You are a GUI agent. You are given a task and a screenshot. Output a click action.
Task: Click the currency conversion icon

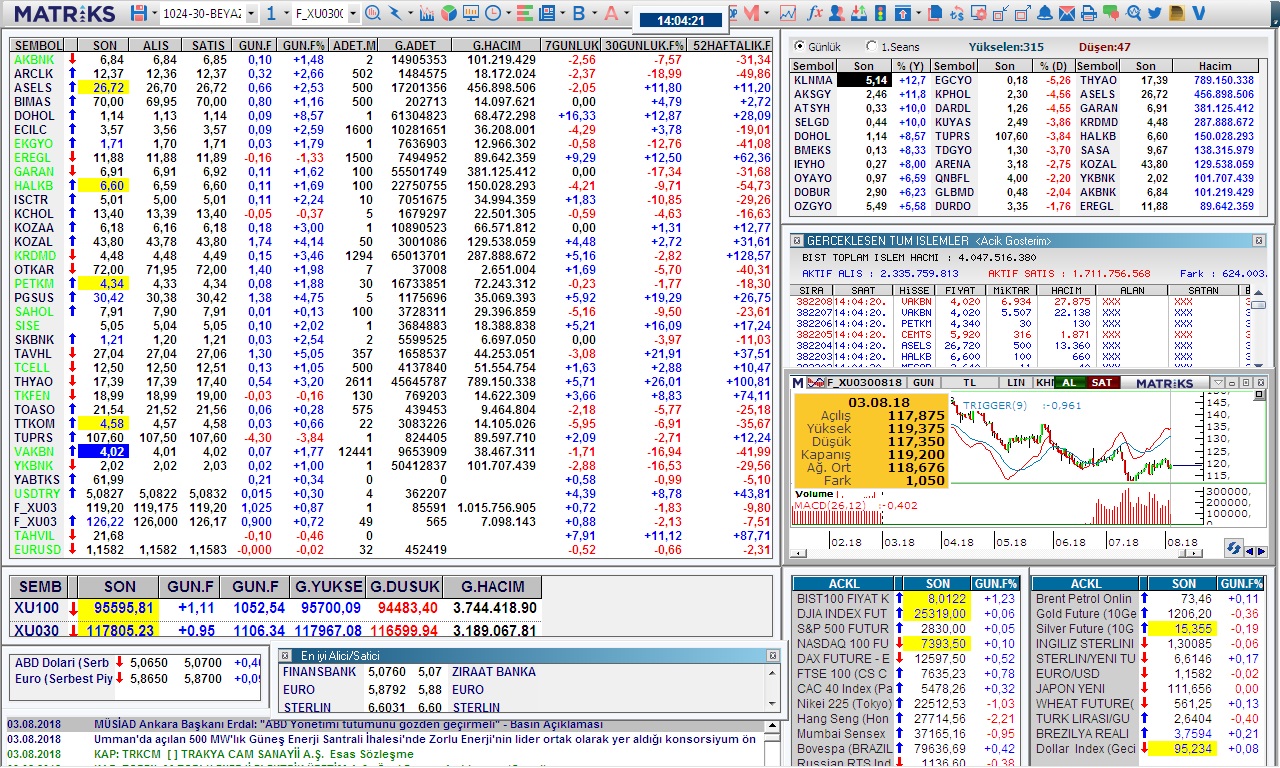point(956,13)
